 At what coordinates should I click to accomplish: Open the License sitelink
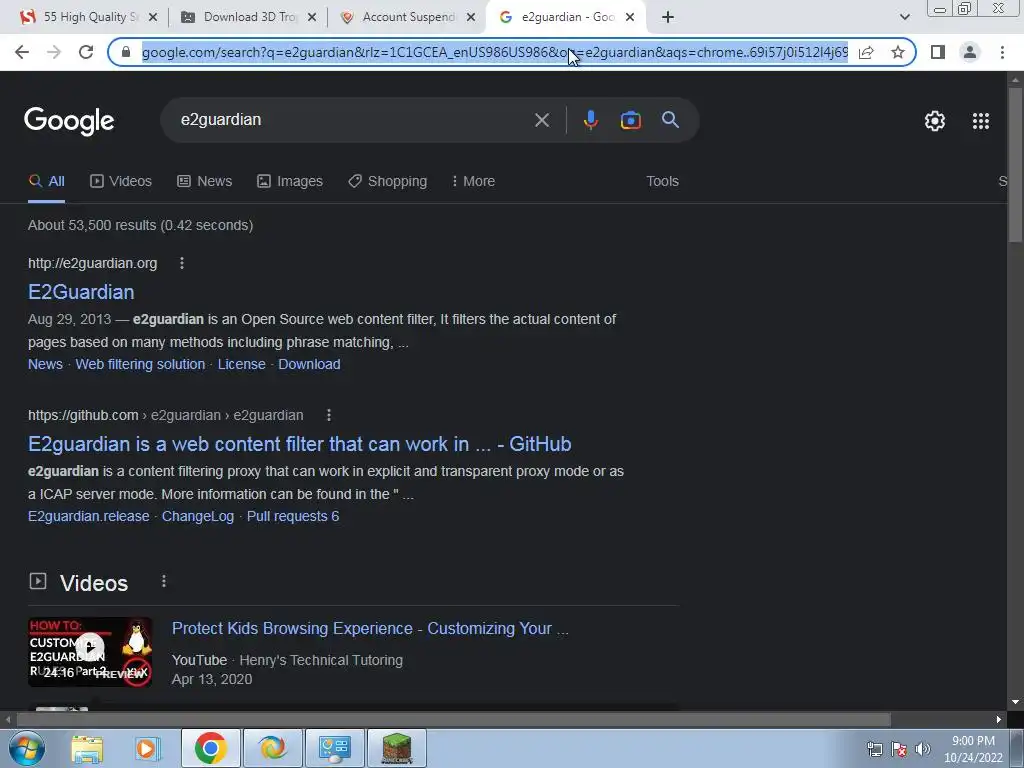pyautogui.click(x=242, y=364)
